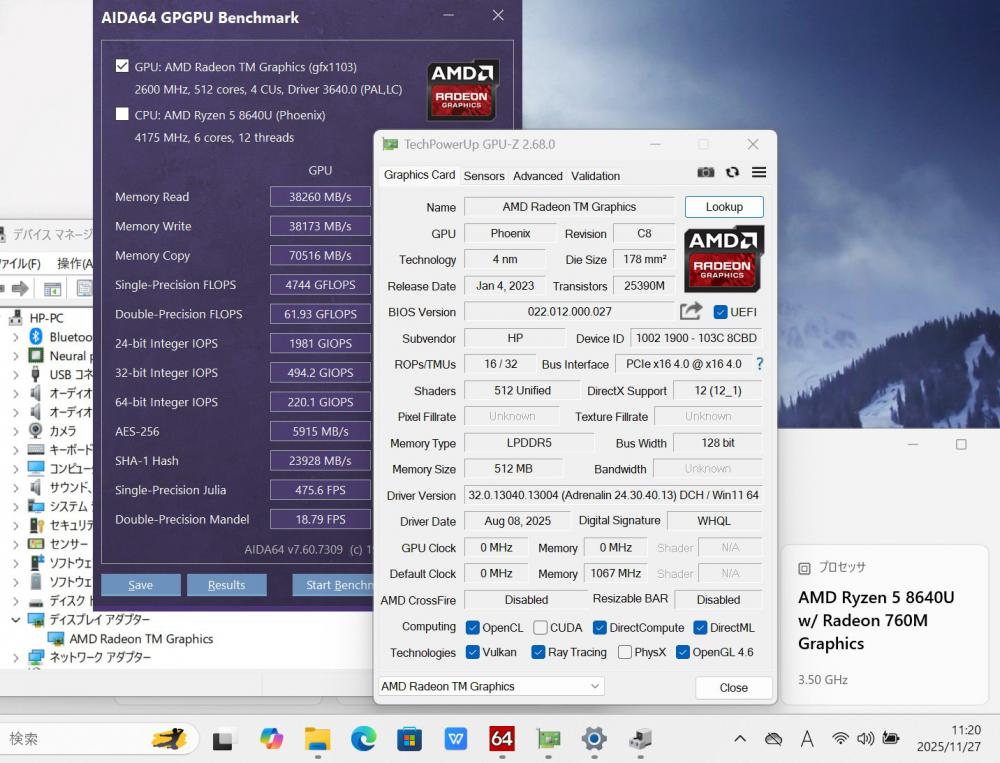This screenshot has width=1000, height=763.
Task: Open the 操作(A) menu in Device Manager
Action: 75,263
